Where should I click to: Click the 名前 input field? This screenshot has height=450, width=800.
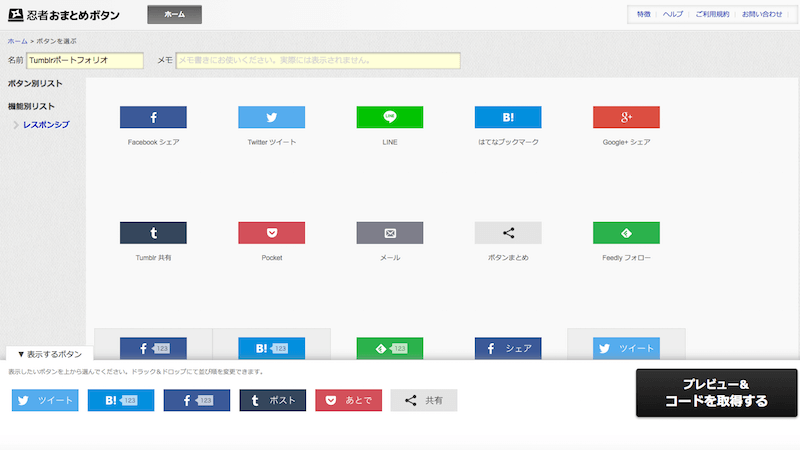[x=85, y=60]
